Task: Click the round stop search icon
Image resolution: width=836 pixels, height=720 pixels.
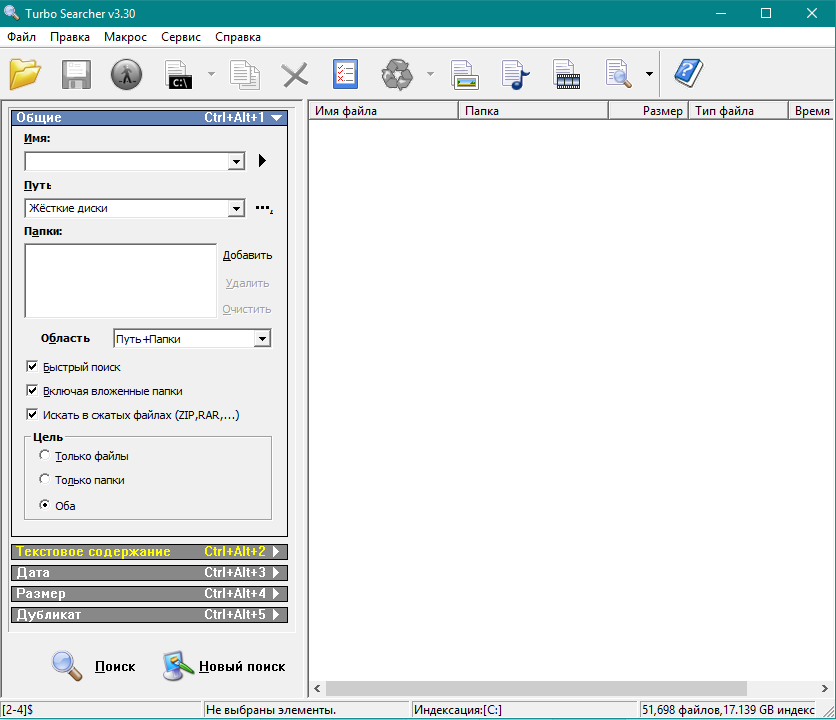Action: 126,74
